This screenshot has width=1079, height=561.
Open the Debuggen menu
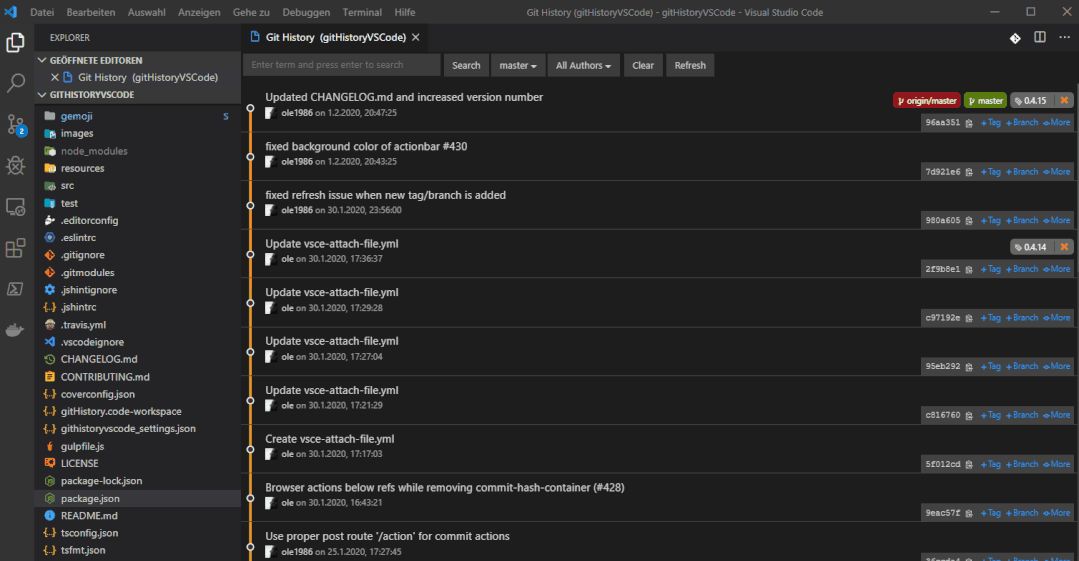coord(306,12)
